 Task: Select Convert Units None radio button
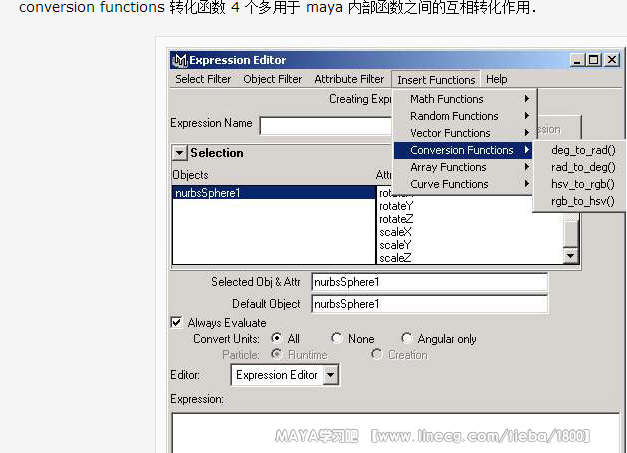[337, 338]
